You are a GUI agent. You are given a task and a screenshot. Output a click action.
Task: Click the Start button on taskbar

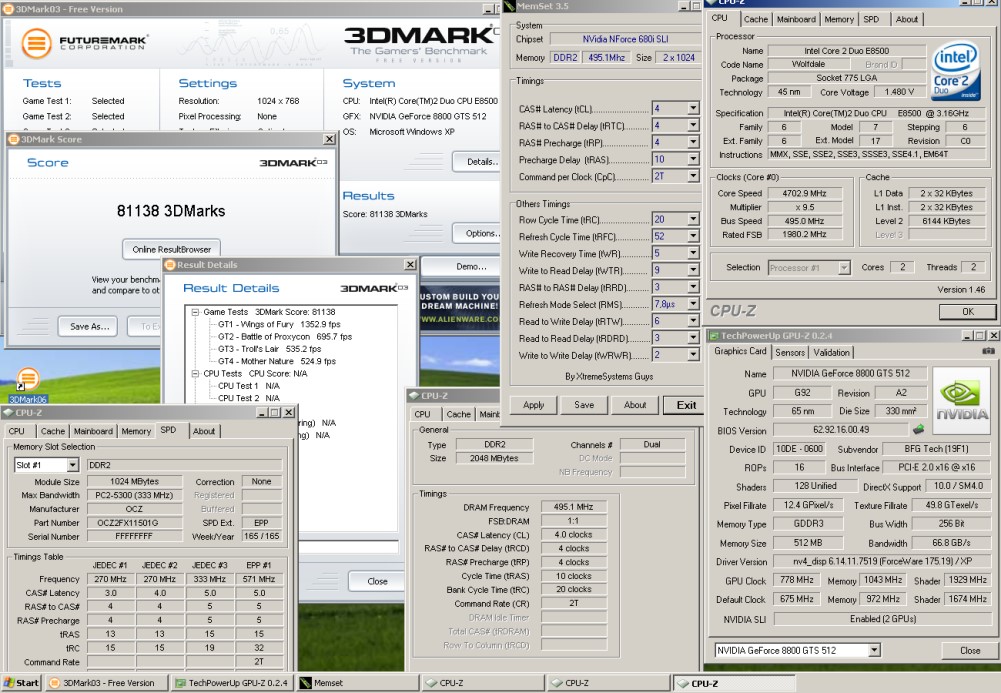click(21, 683)
